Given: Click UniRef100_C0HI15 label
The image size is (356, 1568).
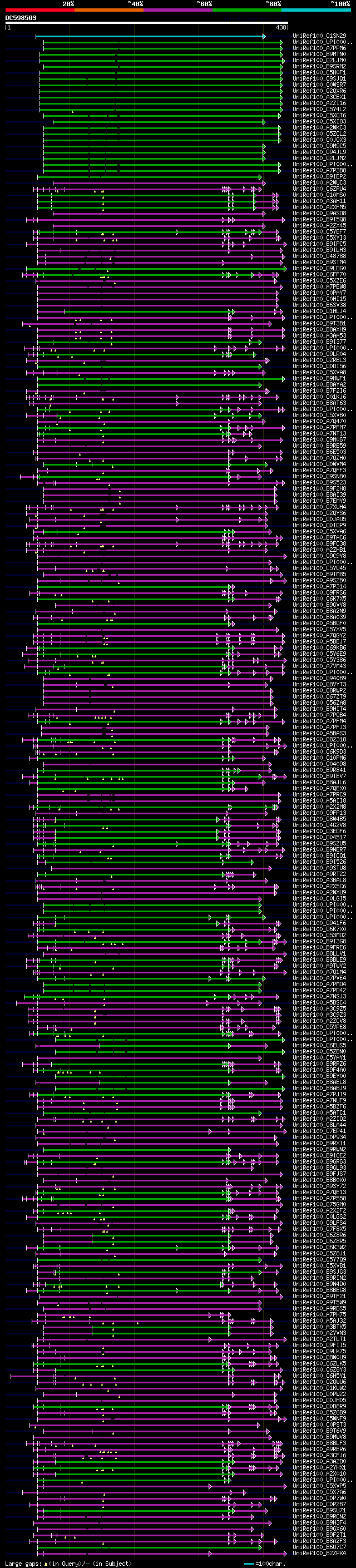Looking at the screenshot, I should pyautogui.click(x=319, y=299).
